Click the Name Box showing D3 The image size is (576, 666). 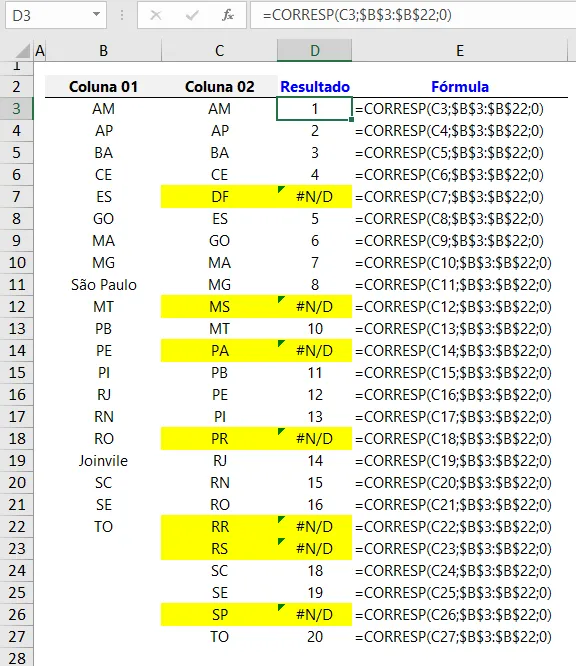coord(54,16)
